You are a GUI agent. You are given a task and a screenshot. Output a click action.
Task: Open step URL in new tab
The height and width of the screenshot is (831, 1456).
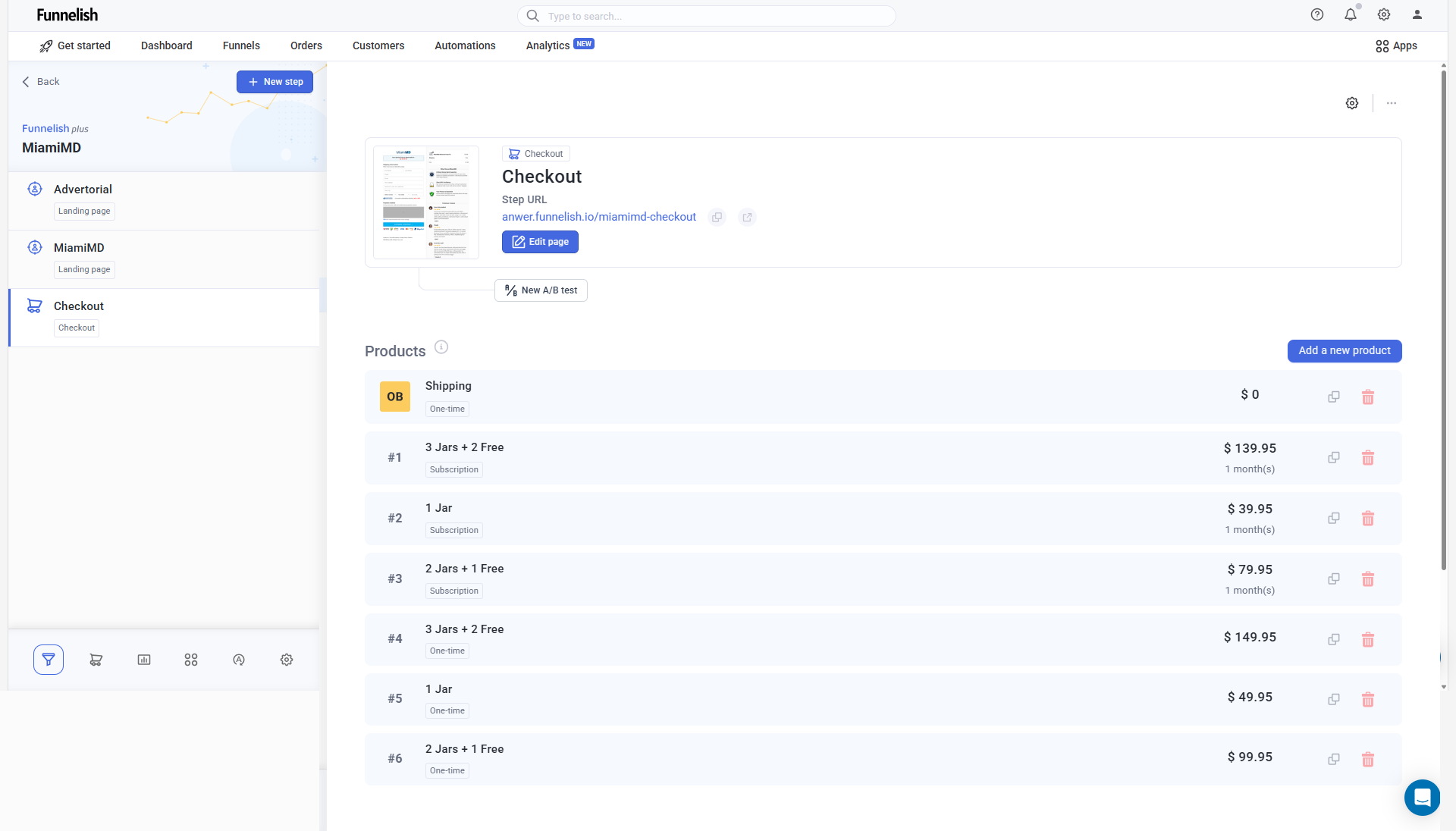(x=747, y=218)
